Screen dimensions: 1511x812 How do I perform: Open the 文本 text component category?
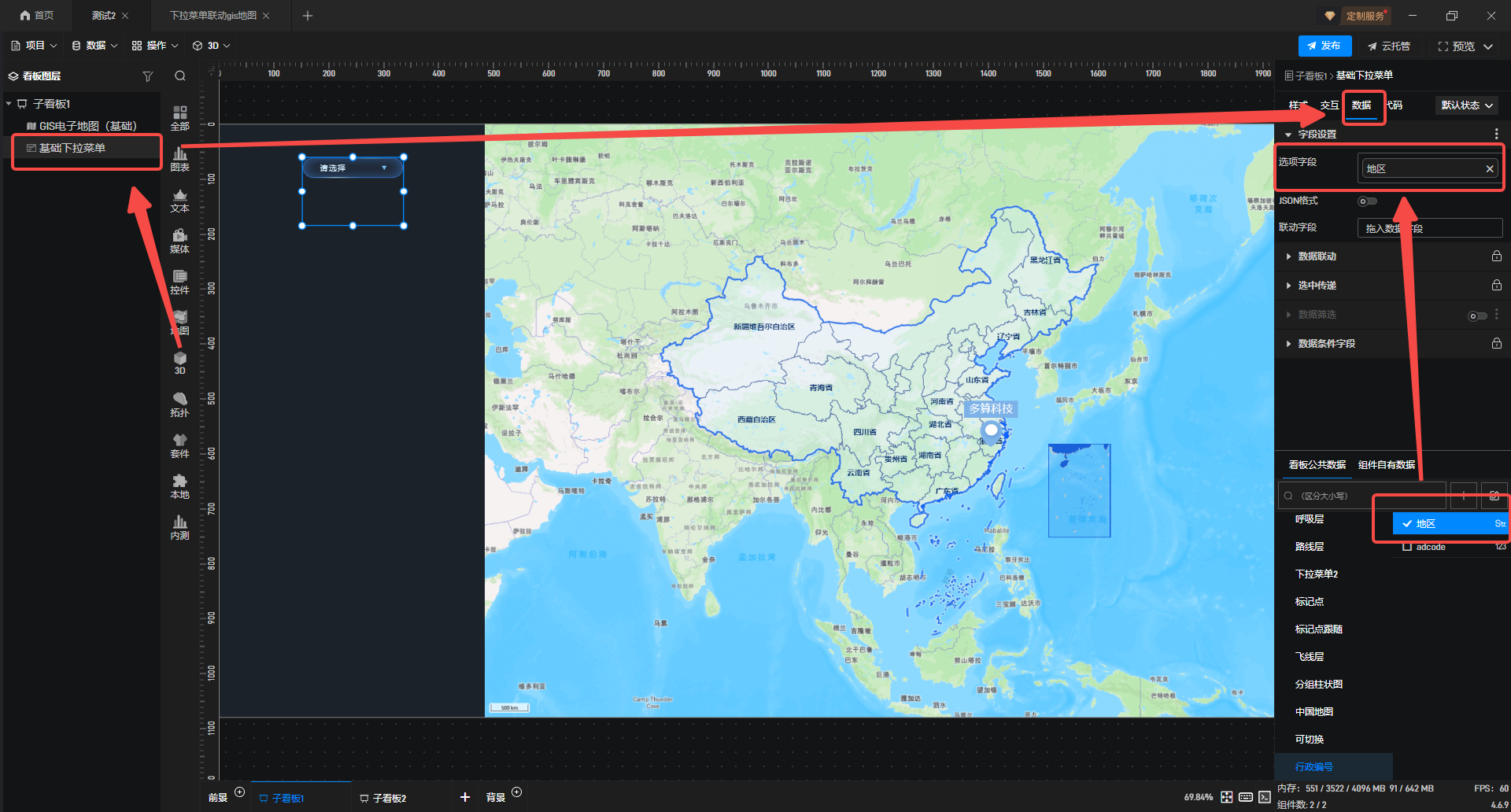coord(179,201)
